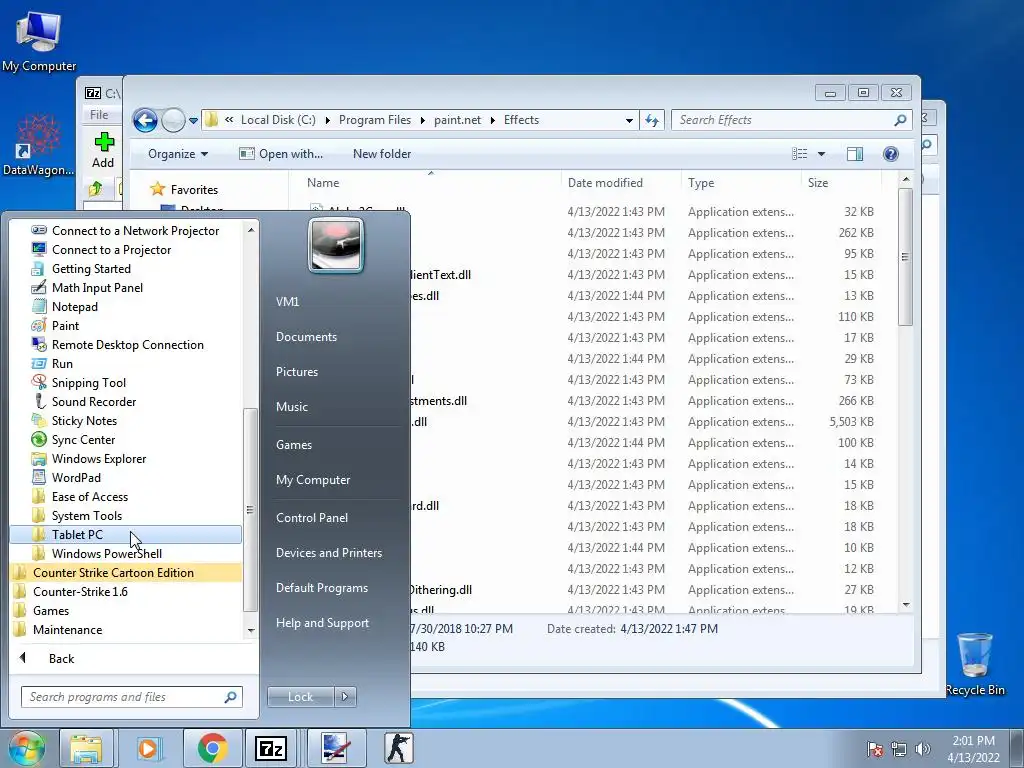Open the network tray icon
1024x768 pixels.
(x=899, y=749)
